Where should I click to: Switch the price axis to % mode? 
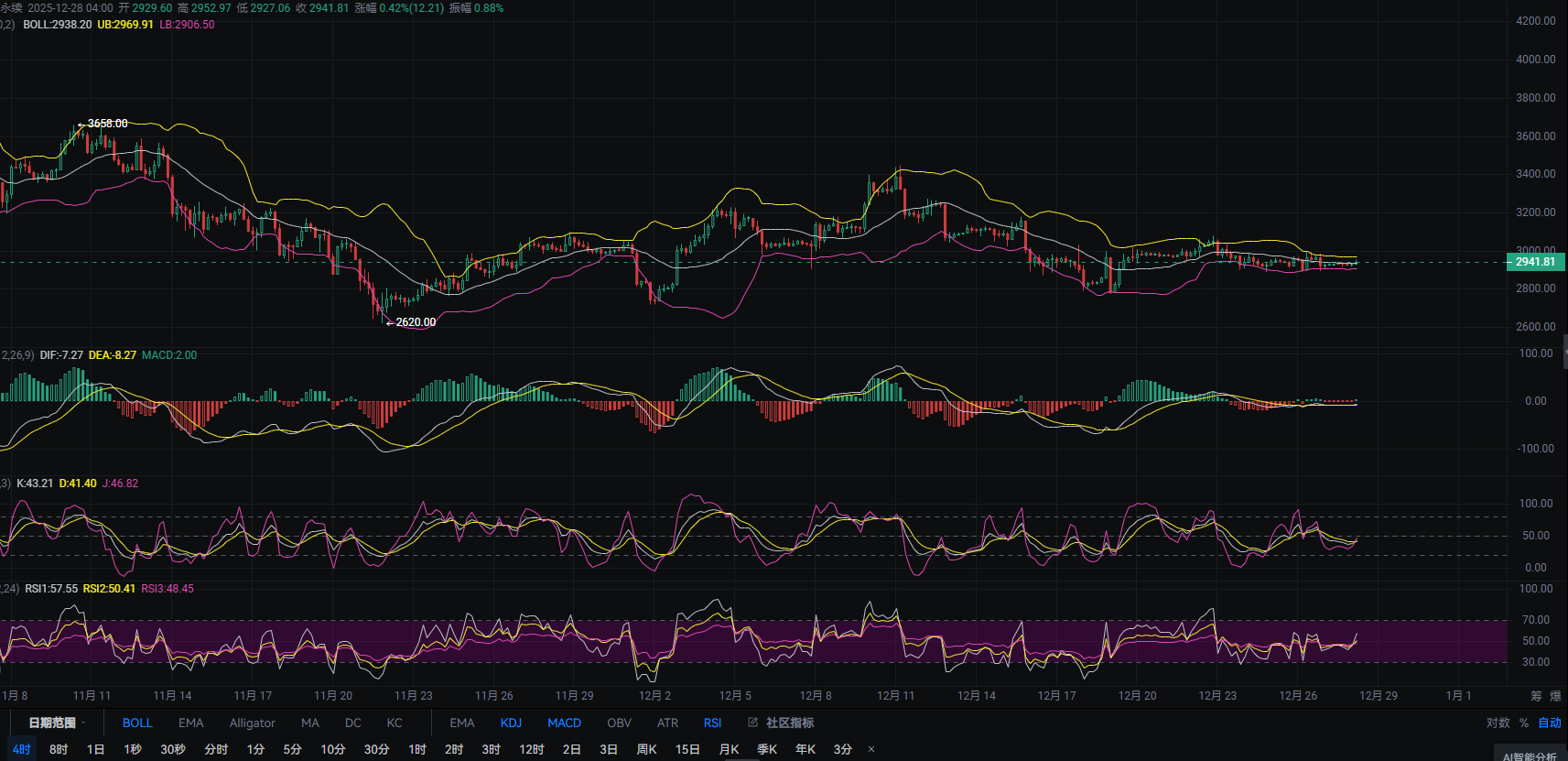(x=1524, y=723)
